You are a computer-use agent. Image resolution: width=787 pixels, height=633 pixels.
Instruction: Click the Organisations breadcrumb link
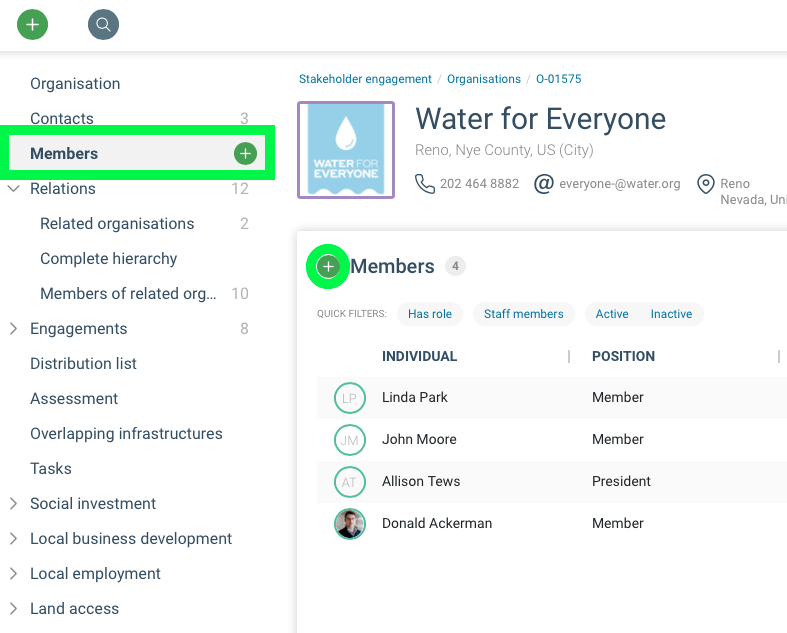pyautogui.click(x=483, y=79)
